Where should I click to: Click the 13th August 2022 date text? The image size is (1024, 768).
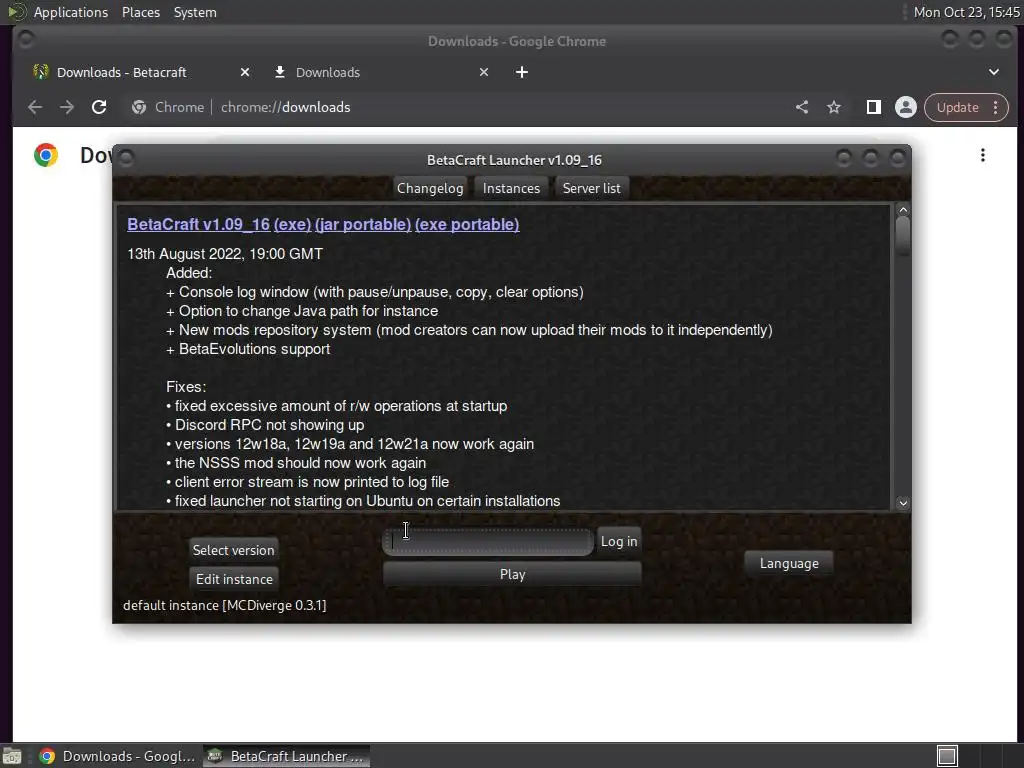(225, 254)
